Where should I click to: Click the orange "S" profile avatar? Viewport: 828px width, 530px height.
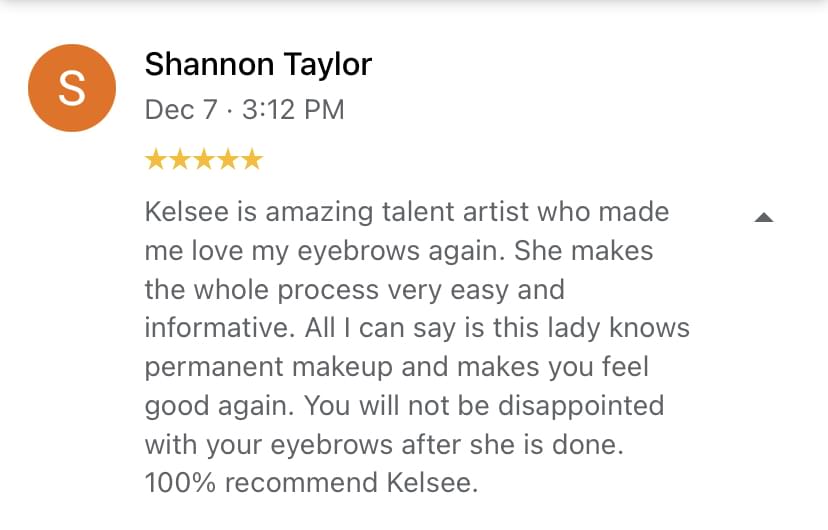pyautogui.click(x=72, y=88)
